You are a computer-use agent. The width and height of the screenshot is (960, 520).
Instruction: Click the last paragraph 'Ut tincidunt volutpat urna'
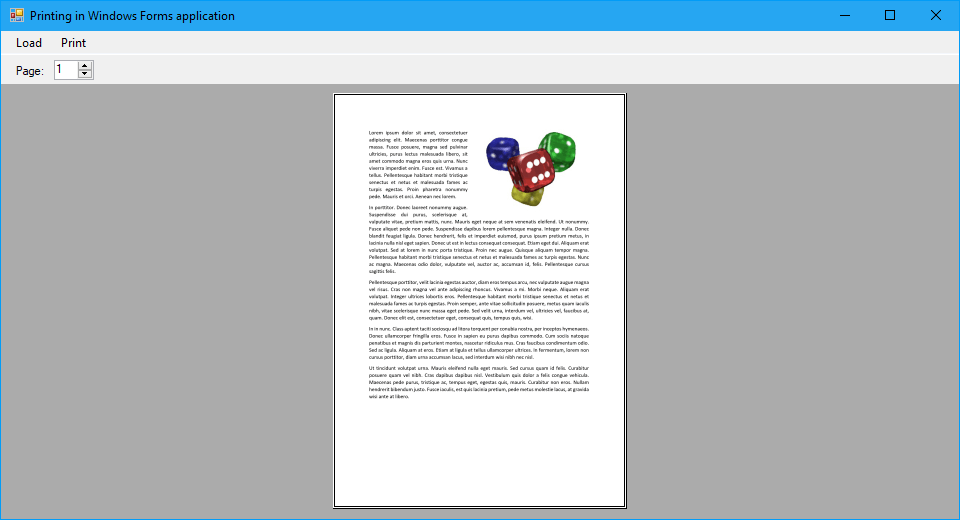coord(479,382)
